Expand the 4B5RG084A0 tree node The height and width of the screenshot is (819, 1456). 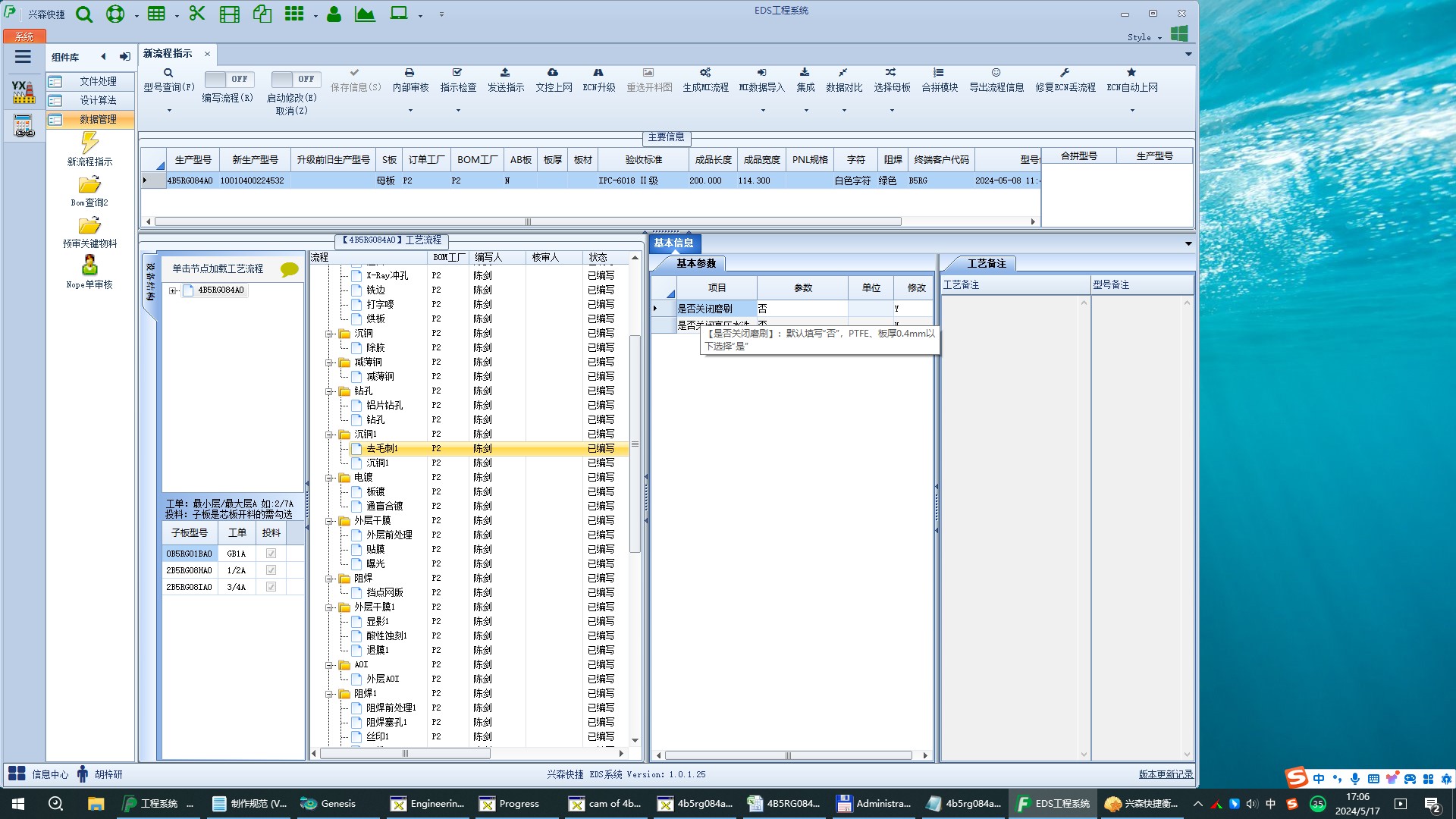(173, 290)
